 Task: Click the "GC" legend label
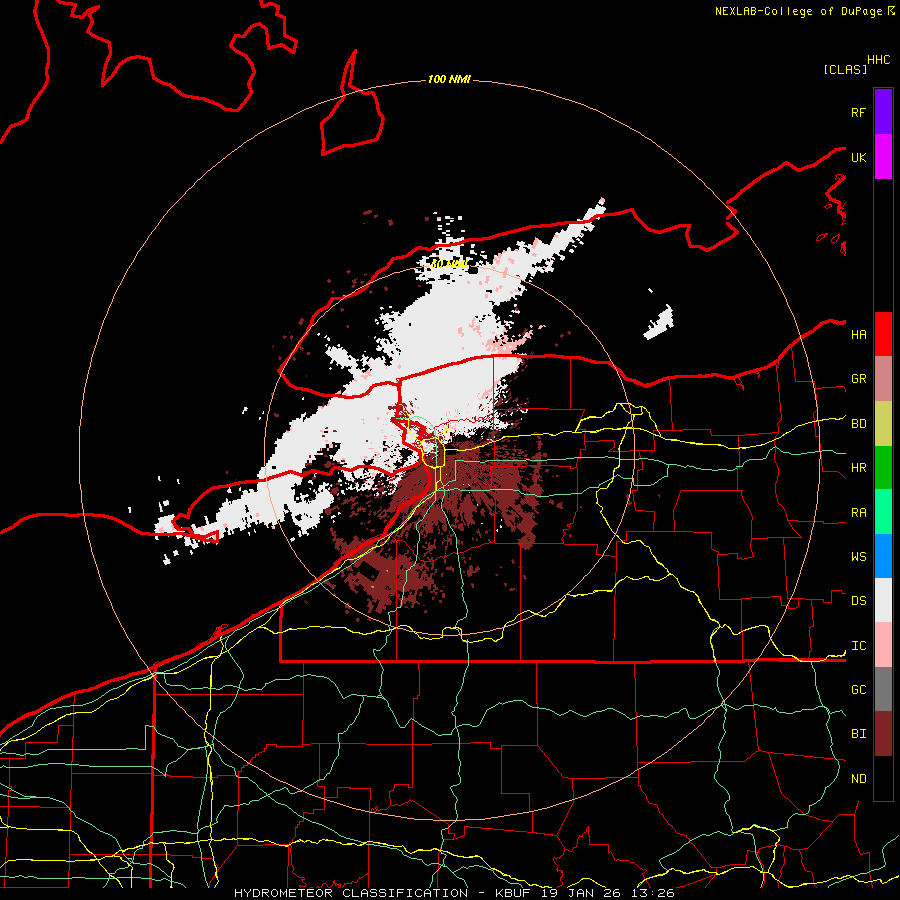[858, 690]
